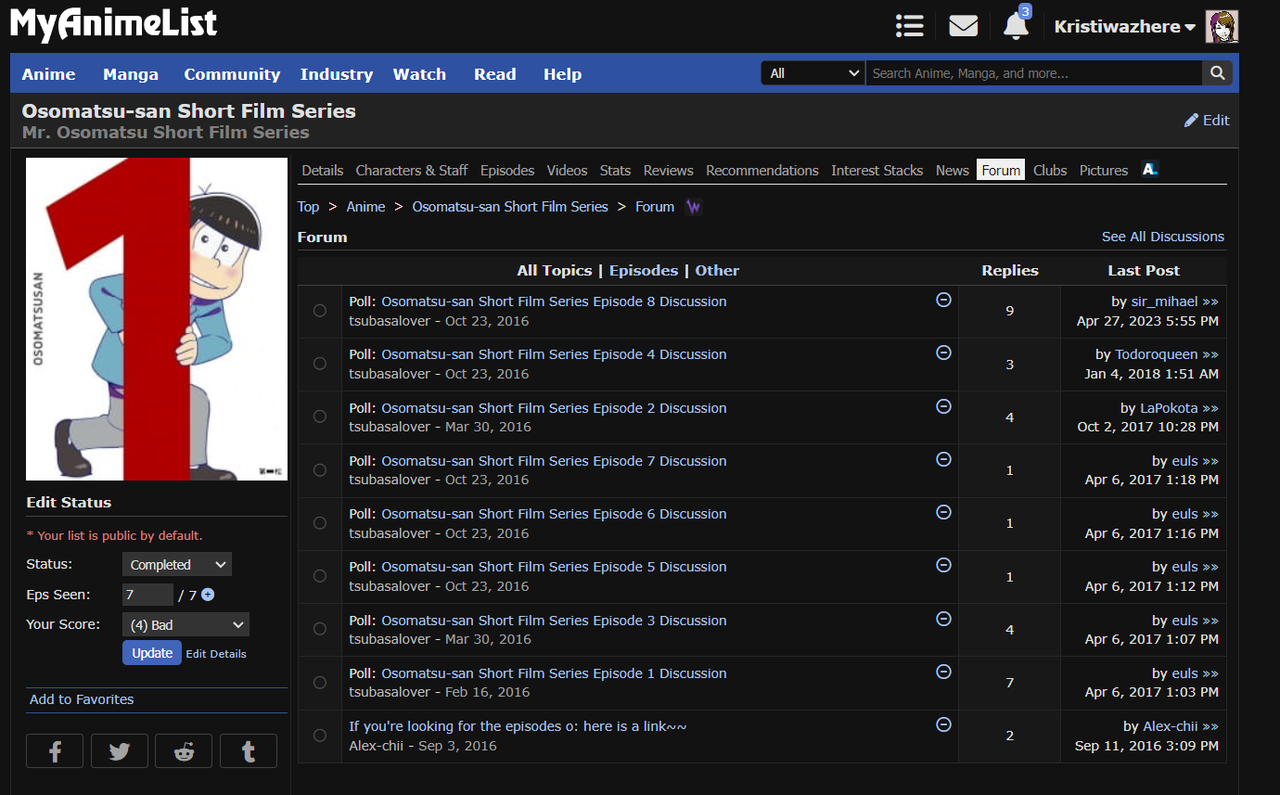
Task: Open the Watch navigation menu
Action: 419,74
